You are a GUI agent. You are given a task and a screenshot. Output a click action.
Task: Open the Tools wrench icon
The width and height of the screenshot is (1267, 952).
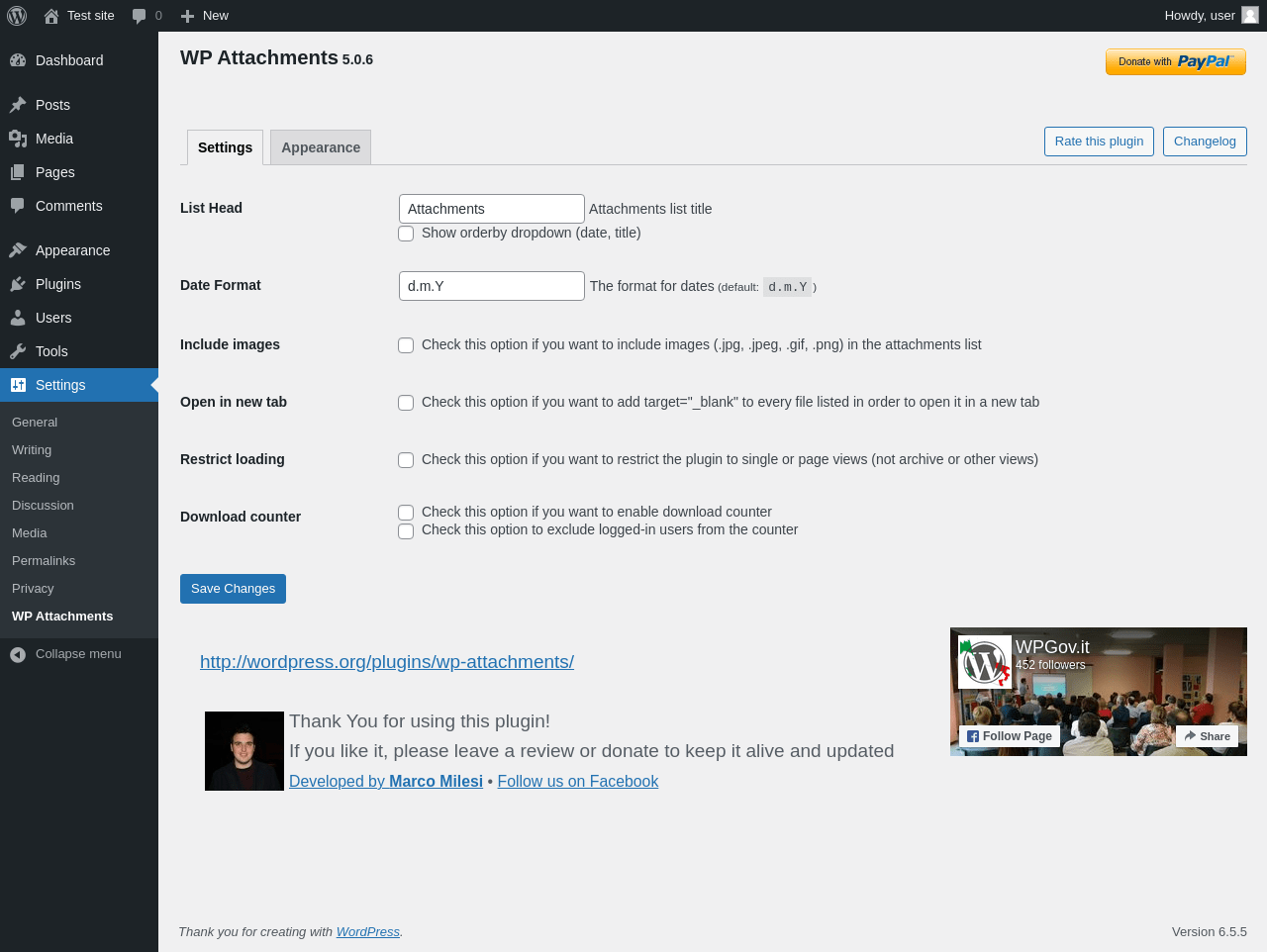(18, 351)
